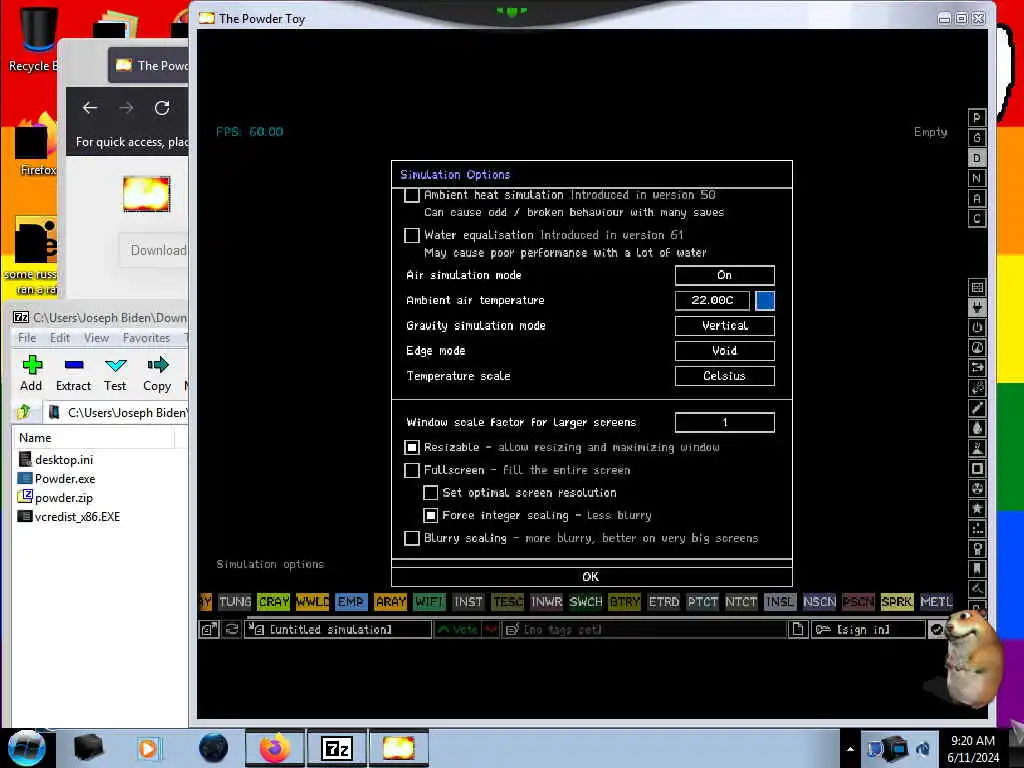The height and width of the screenshot is (768, 1024).
Task: Click the 7-Zip path address field
Action: (x=118, y=413)
